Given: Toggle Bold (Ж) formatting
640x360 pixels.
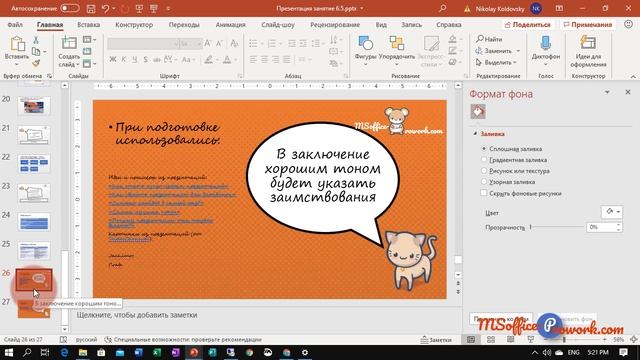Looking at the screenshot, I should point(113,60).
